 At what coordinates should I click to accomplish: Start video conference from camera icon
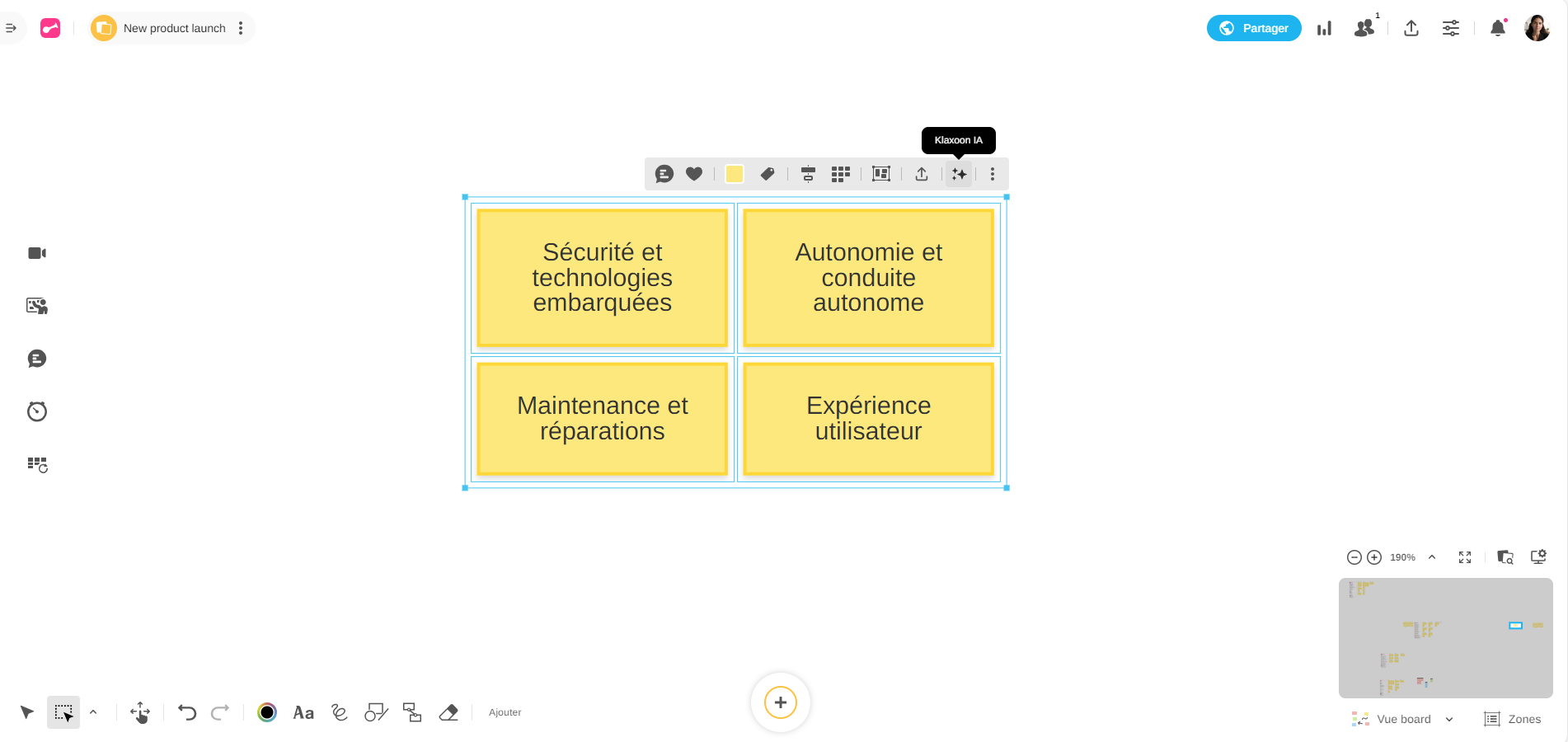pos(37,253)
